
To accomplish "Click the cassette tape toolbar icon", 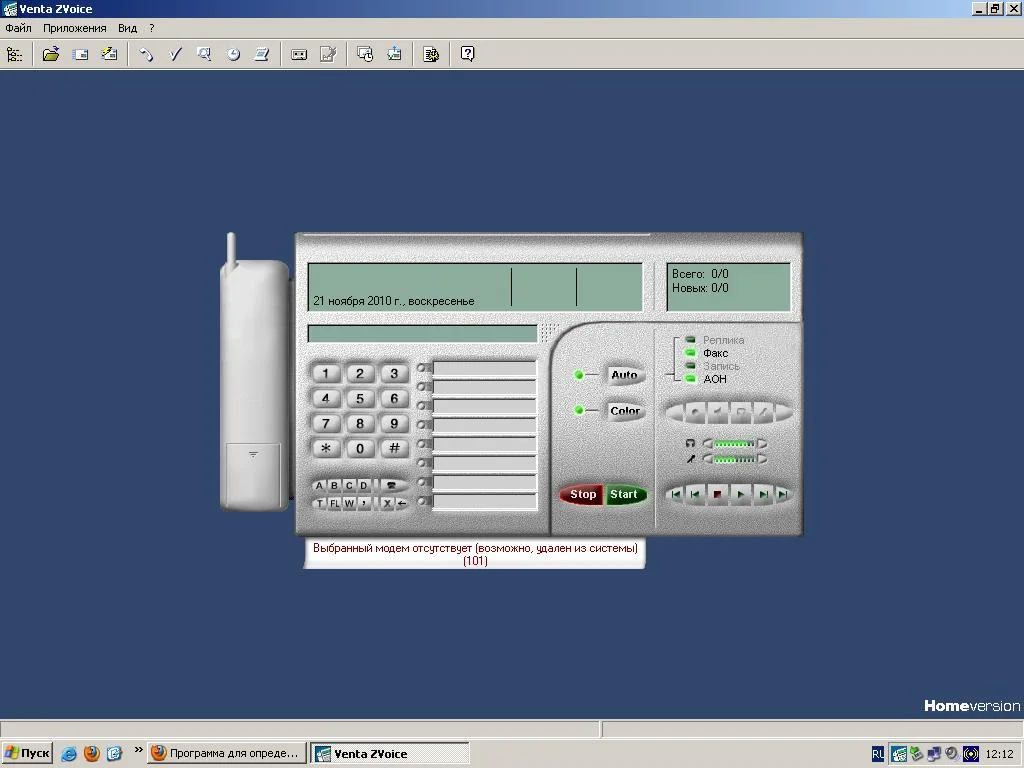I will [x=298, y=54].
